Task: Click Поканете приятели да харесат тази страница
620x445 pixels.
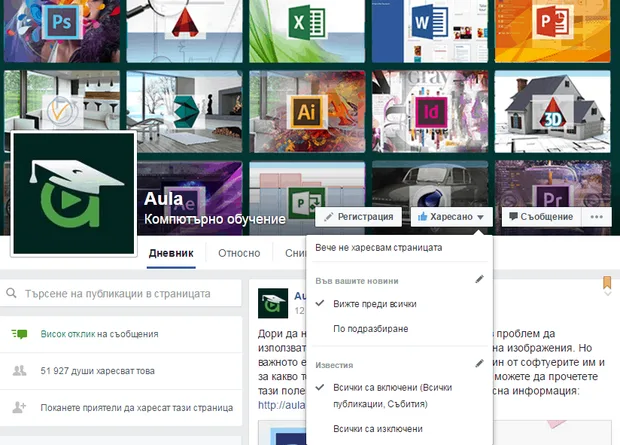Action: pyautogui.click(x=137, y=408)
